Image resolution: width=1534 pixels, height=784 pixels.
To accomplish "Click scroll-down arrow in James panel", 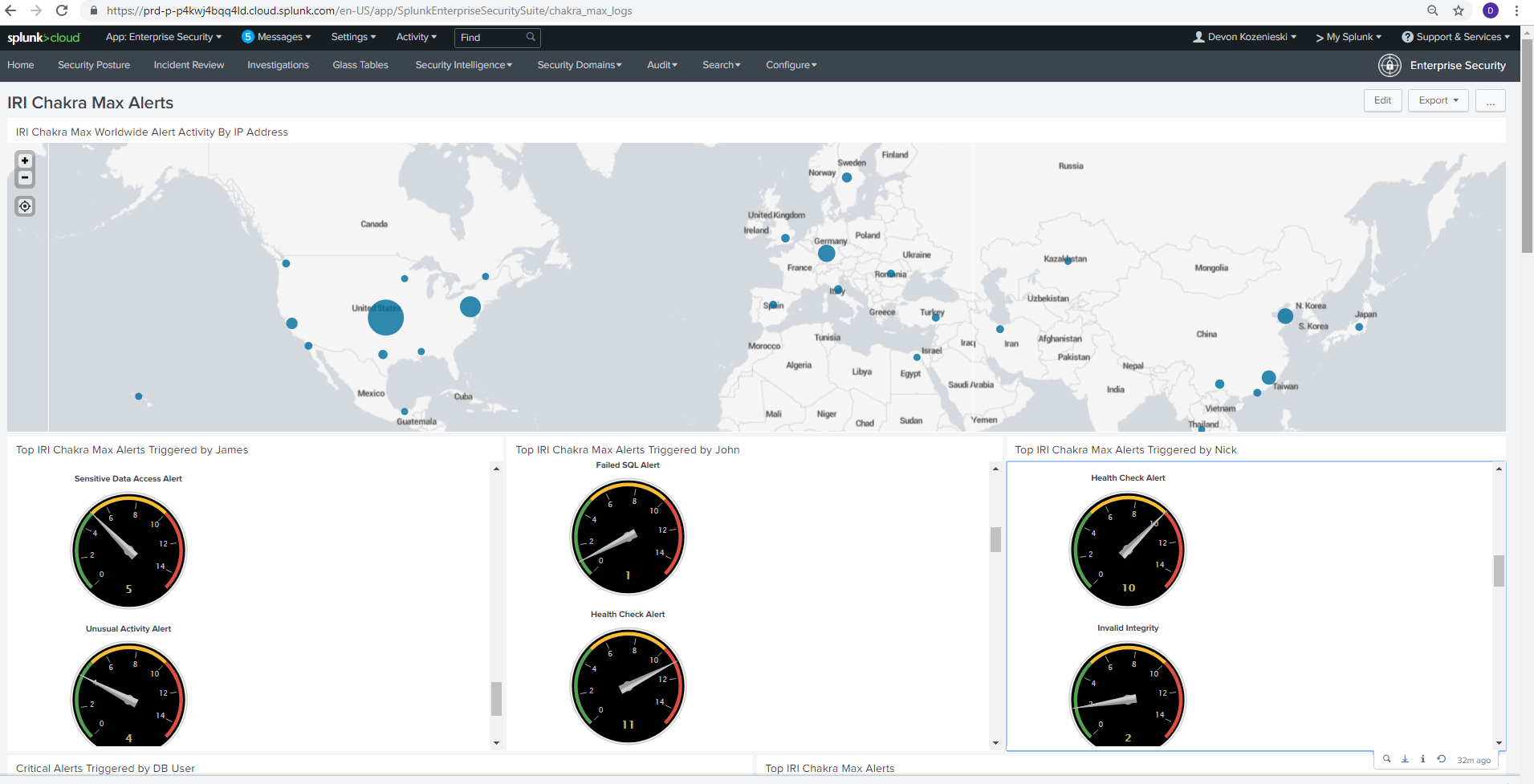I will (x=496, y=743).
